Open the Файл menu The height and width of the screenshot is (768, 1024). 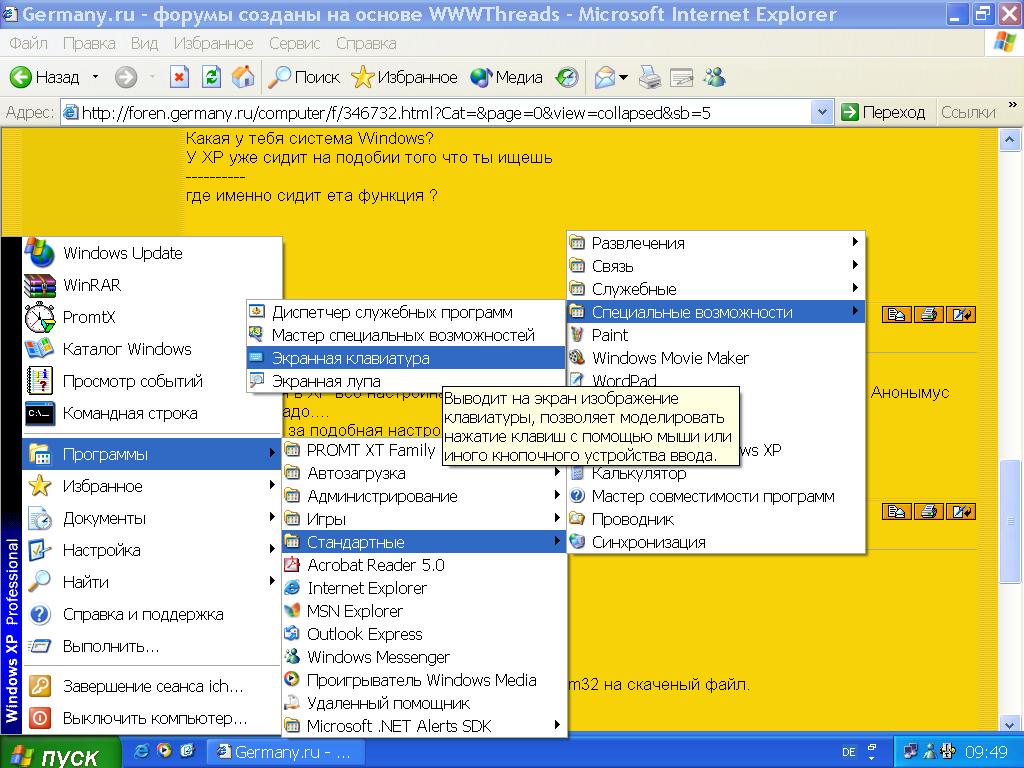(x=28, y=43)
